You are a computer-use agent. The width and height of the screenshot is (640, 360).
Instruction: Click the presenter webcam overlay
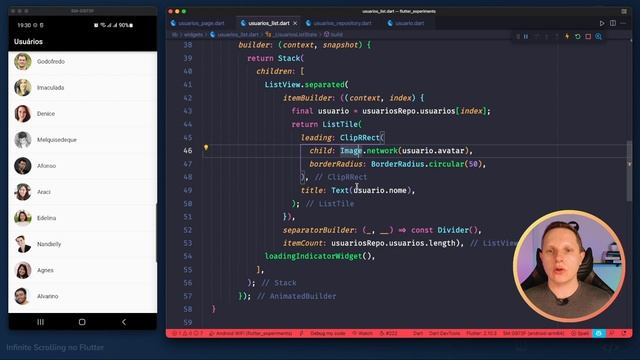[x=569, y=266]
